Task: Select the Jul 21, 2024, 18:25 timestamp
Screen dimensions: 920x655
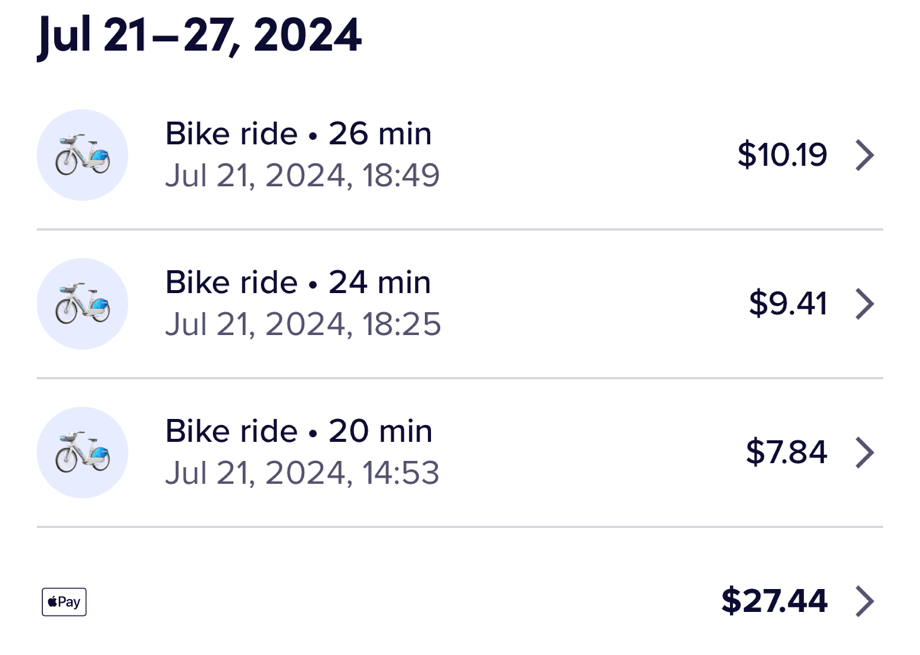Action: click(302, 324)
